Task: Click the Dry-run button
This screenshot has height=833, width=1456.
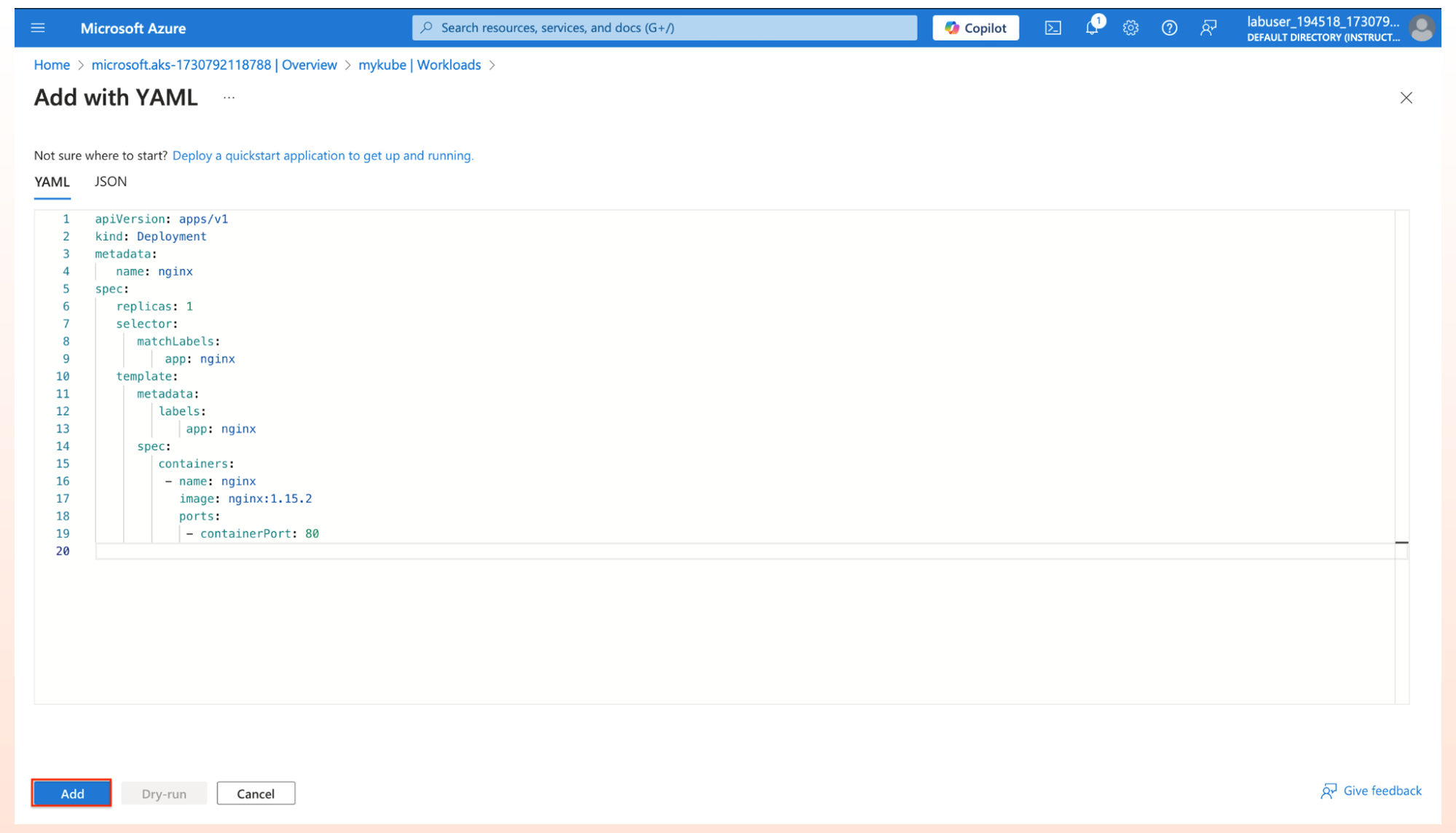Action: (x=164, y=793)
